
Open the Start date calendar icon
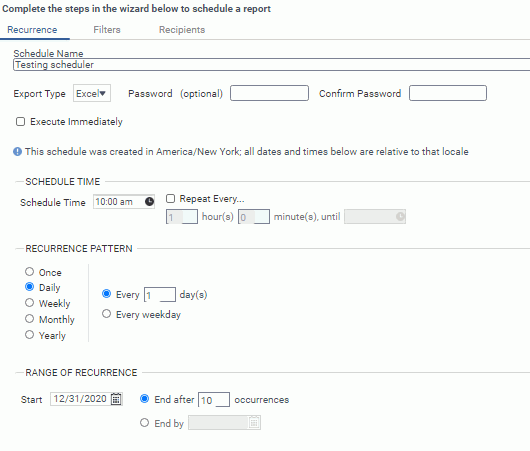(116, 399)
